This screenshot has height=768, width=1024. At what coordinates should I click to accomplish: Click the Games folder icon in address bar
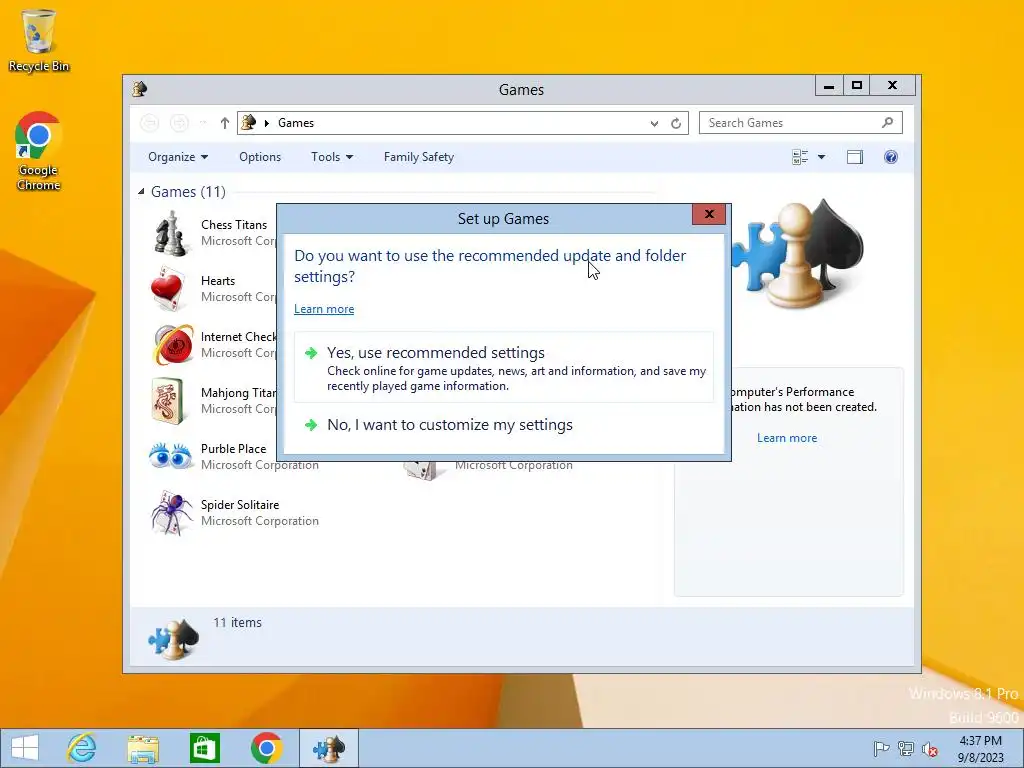(x=249, y=122)
